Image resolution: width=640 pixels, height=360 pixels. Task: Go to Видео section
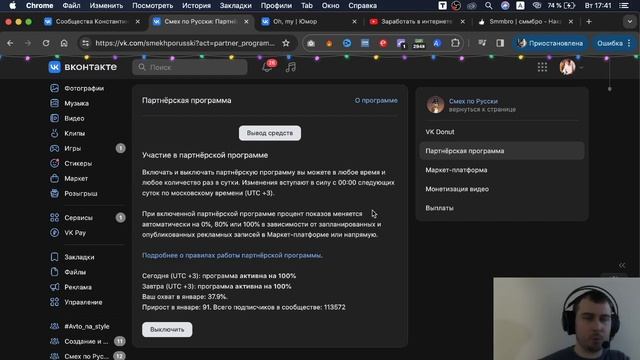point(74,118)
